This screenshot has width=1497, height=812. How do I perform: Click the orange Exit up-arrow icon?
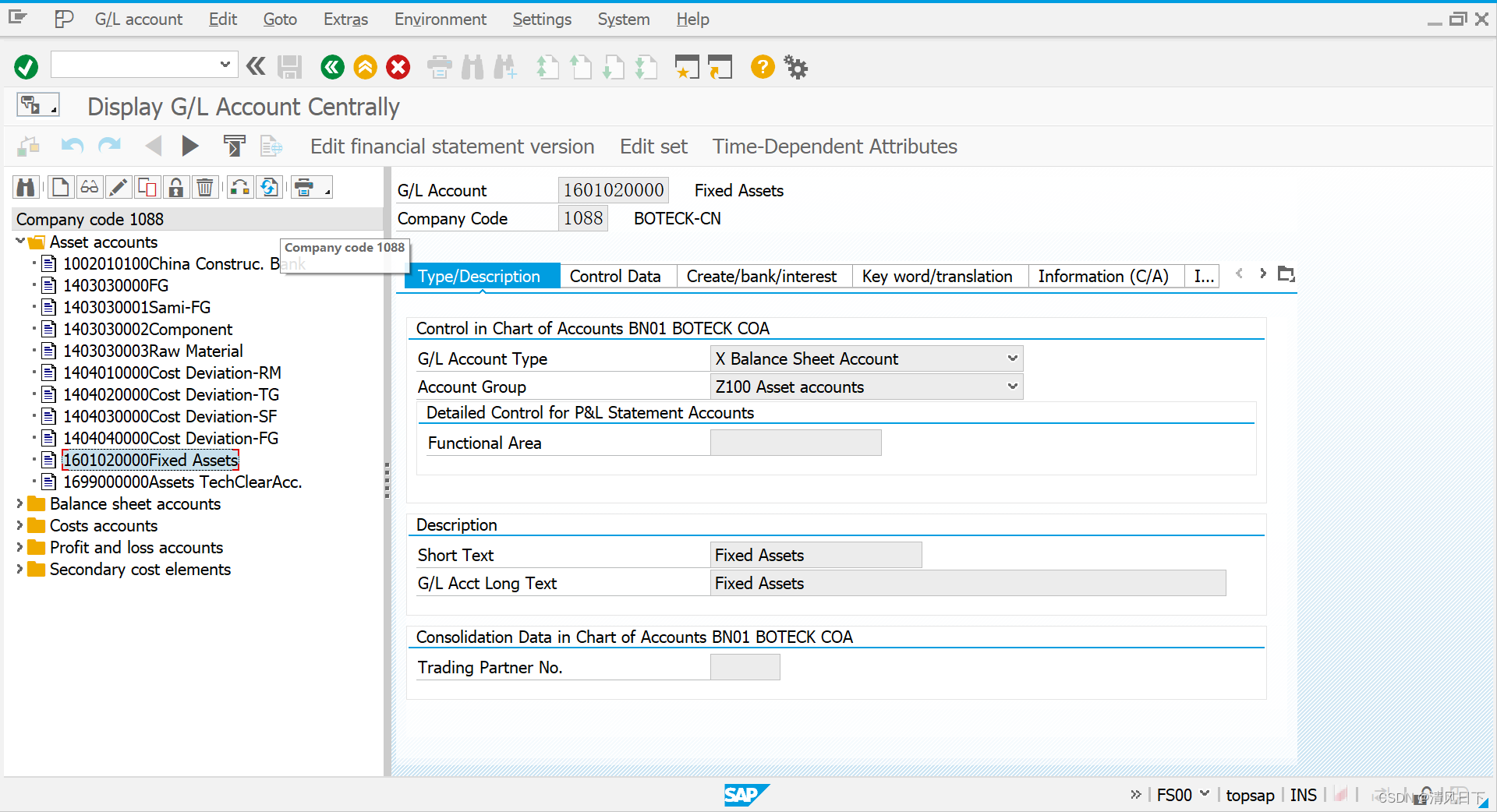click(x=365, y=67)
